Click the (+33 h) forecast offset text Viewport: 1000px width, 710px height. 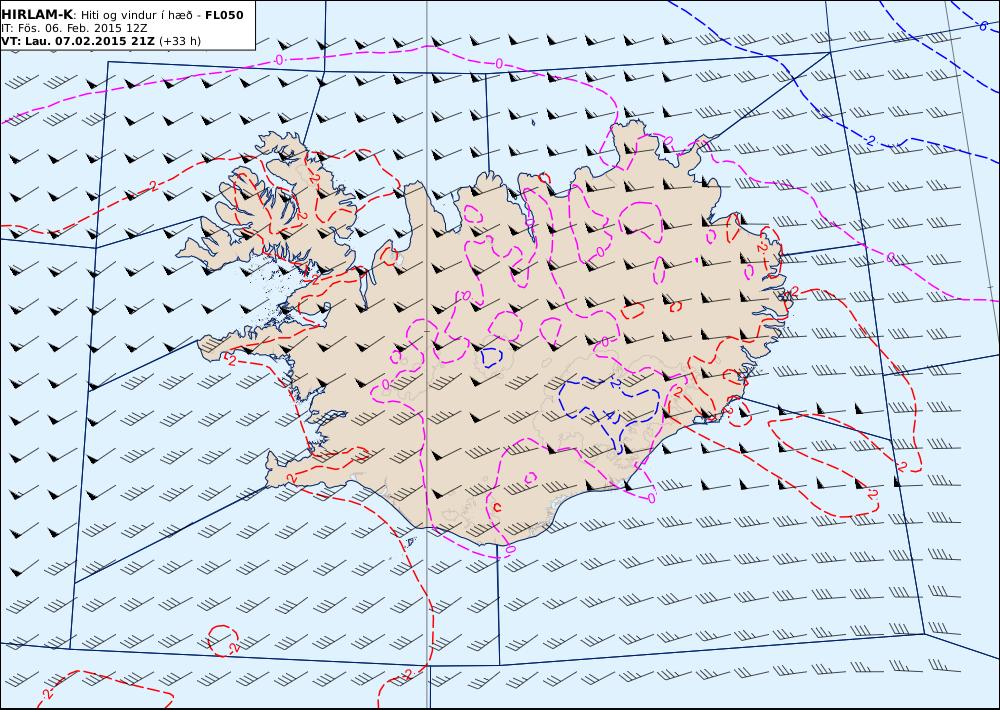[x=180, y=41]
